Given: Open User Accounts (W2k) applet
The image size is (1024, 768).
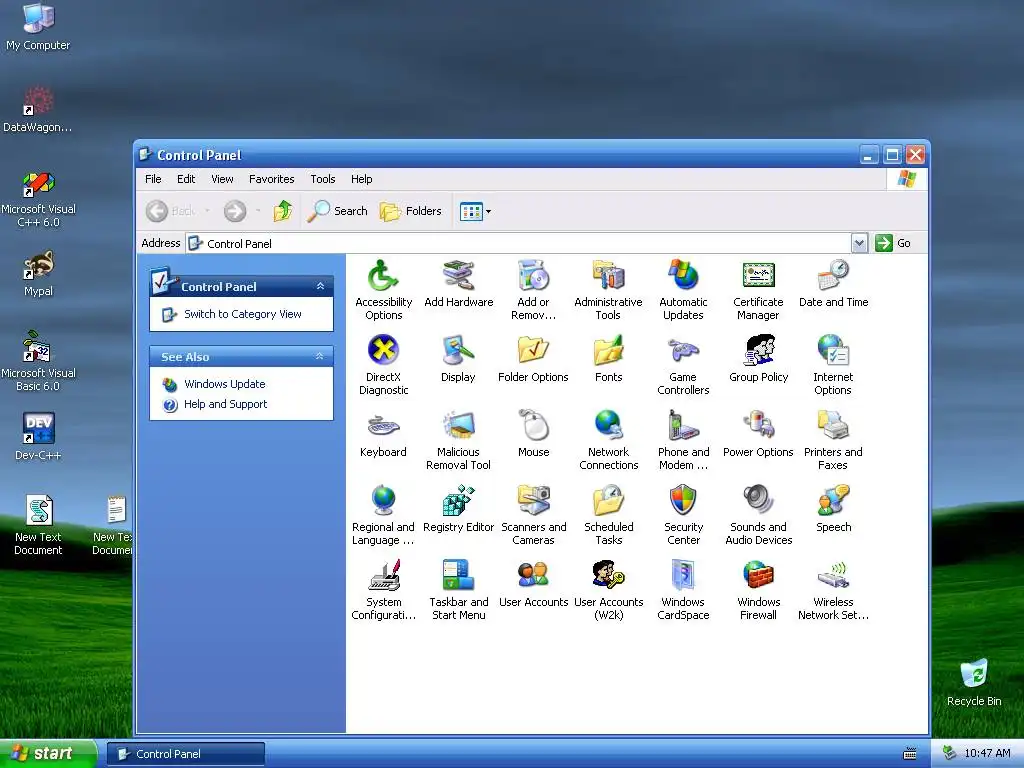Looking at the screenshot, I should (608, 590).
